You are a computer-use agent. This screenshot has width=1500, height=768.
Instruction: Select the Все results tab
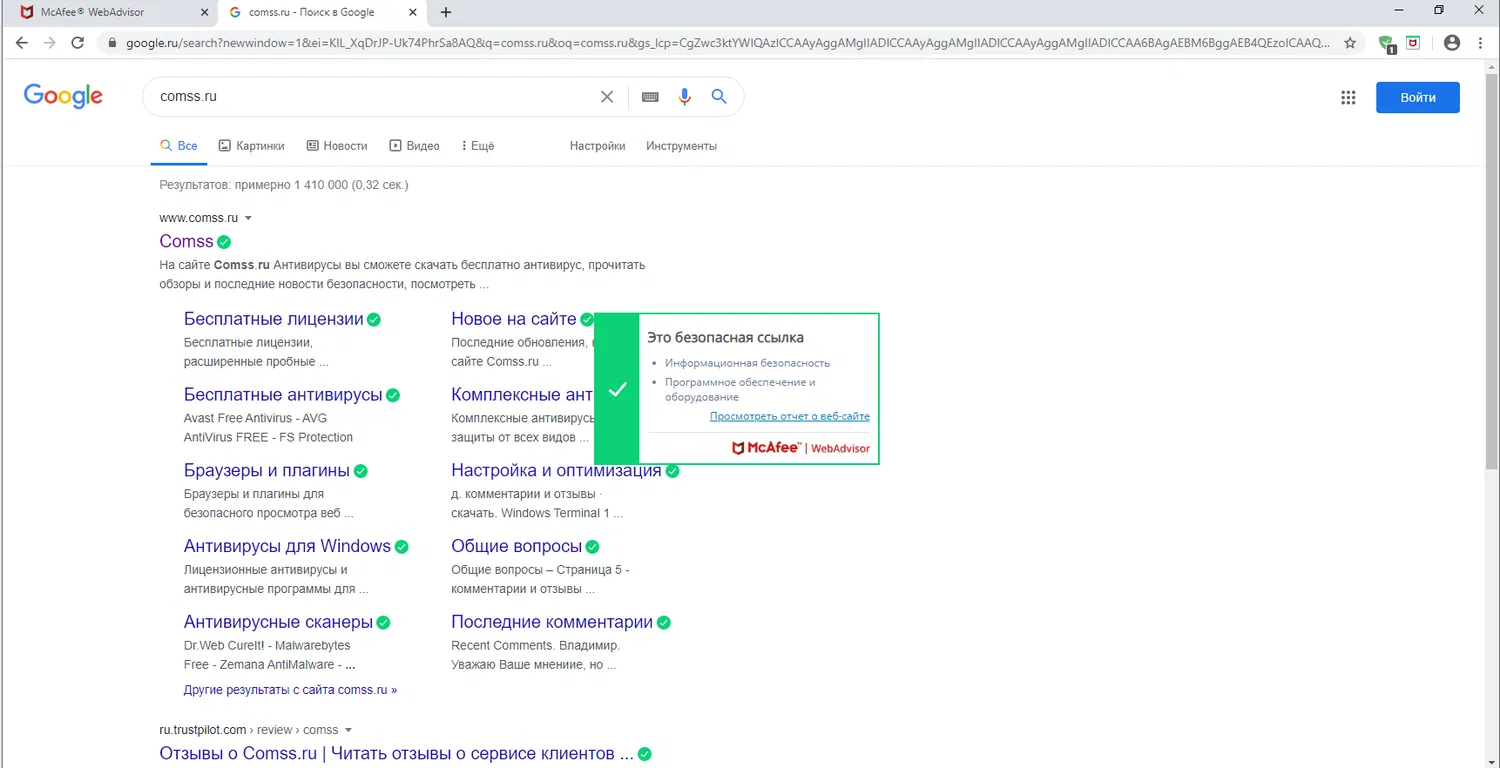coord(179,146)
